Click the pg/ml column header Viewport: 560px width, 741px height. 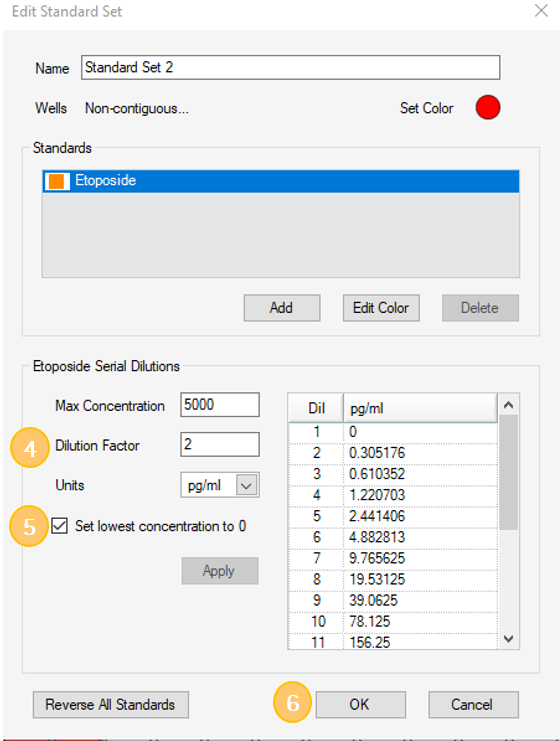coord(420,408)
